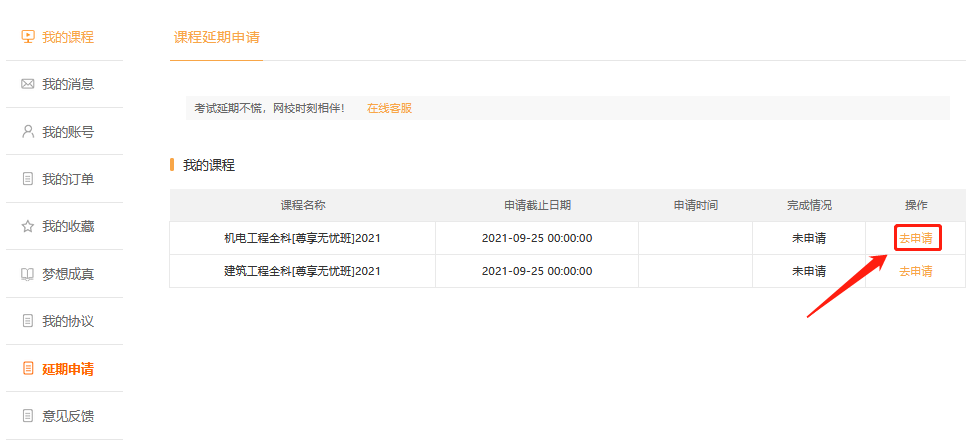Click the icon beside 意见反馈

point(28,415)
